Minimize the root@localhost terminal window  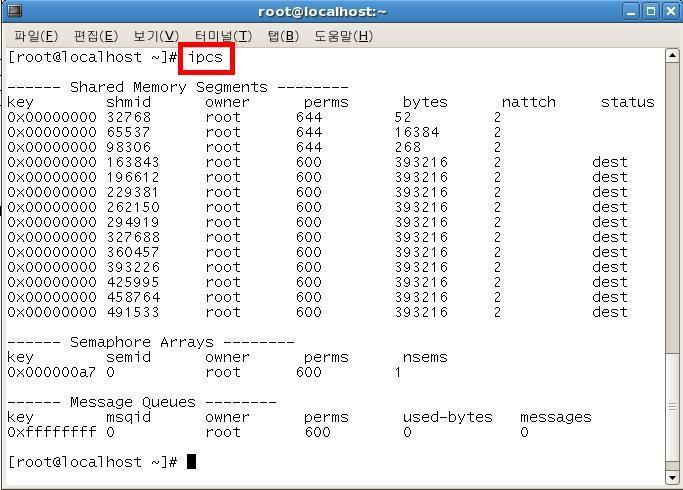pos(631,11)
